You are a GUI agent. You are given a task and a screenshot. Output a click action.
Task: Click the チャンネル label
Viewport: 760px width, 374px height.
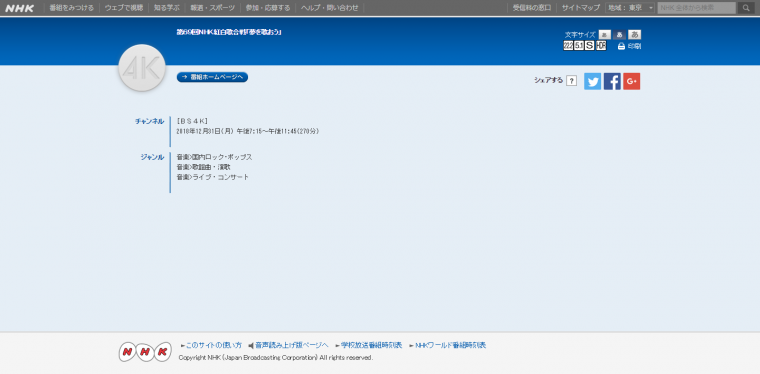pos(149,122)
